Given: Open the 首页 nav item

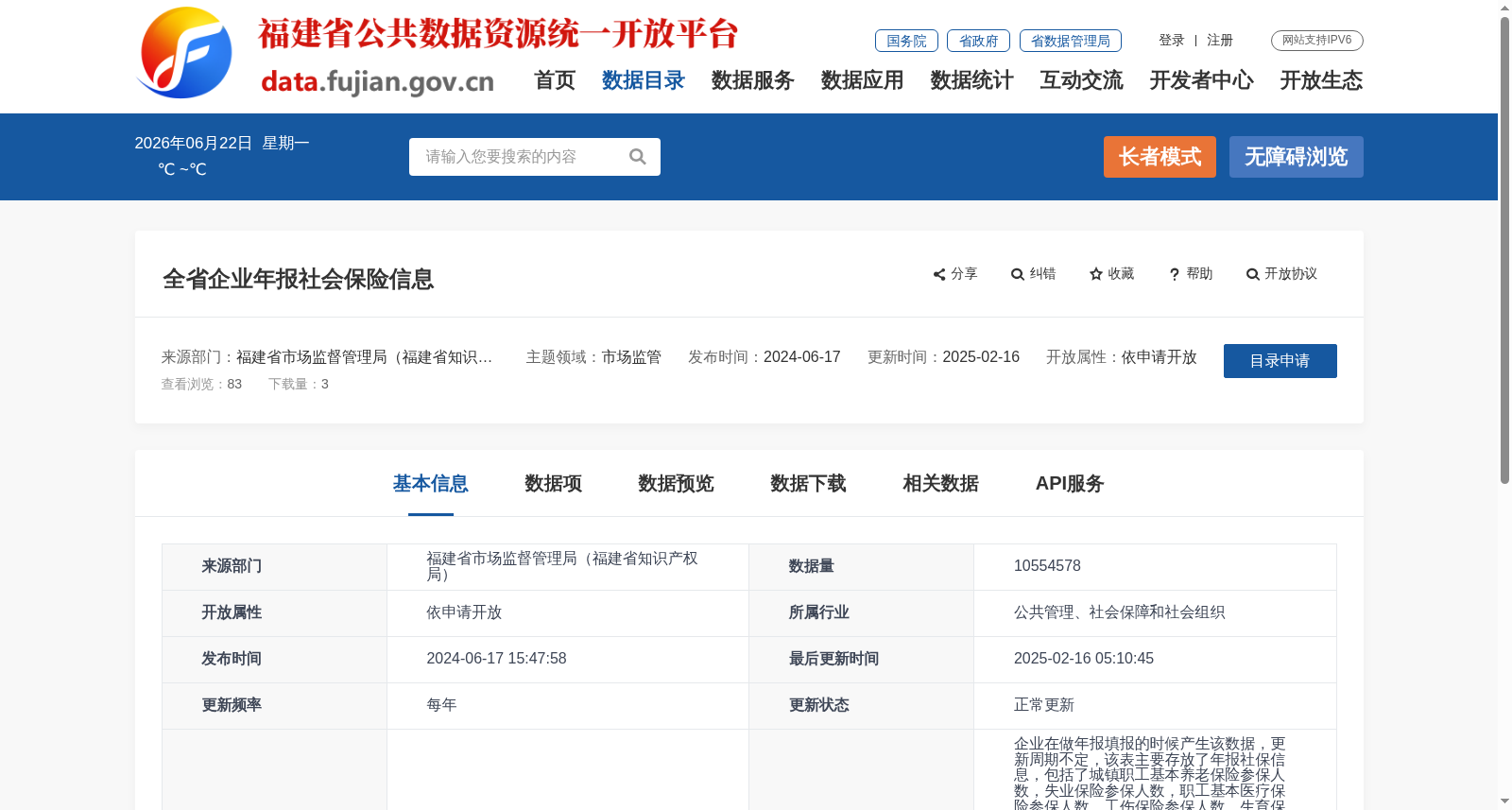Looking at the screenshot, I should point(555,80).
